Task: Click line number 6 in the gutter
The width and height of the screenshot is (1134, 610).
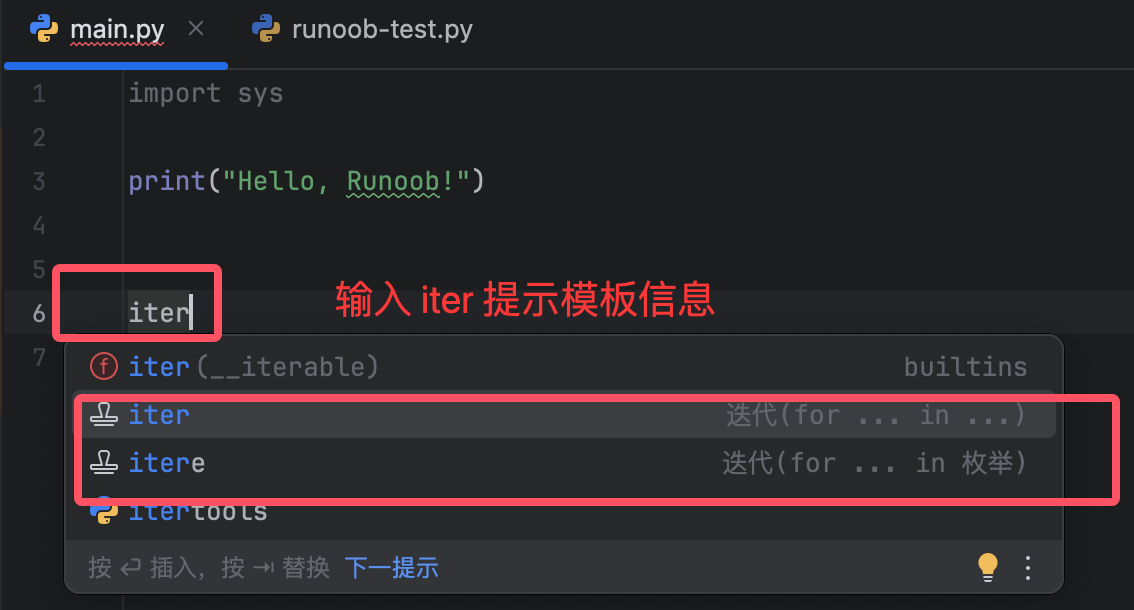Action: point(39,313)
